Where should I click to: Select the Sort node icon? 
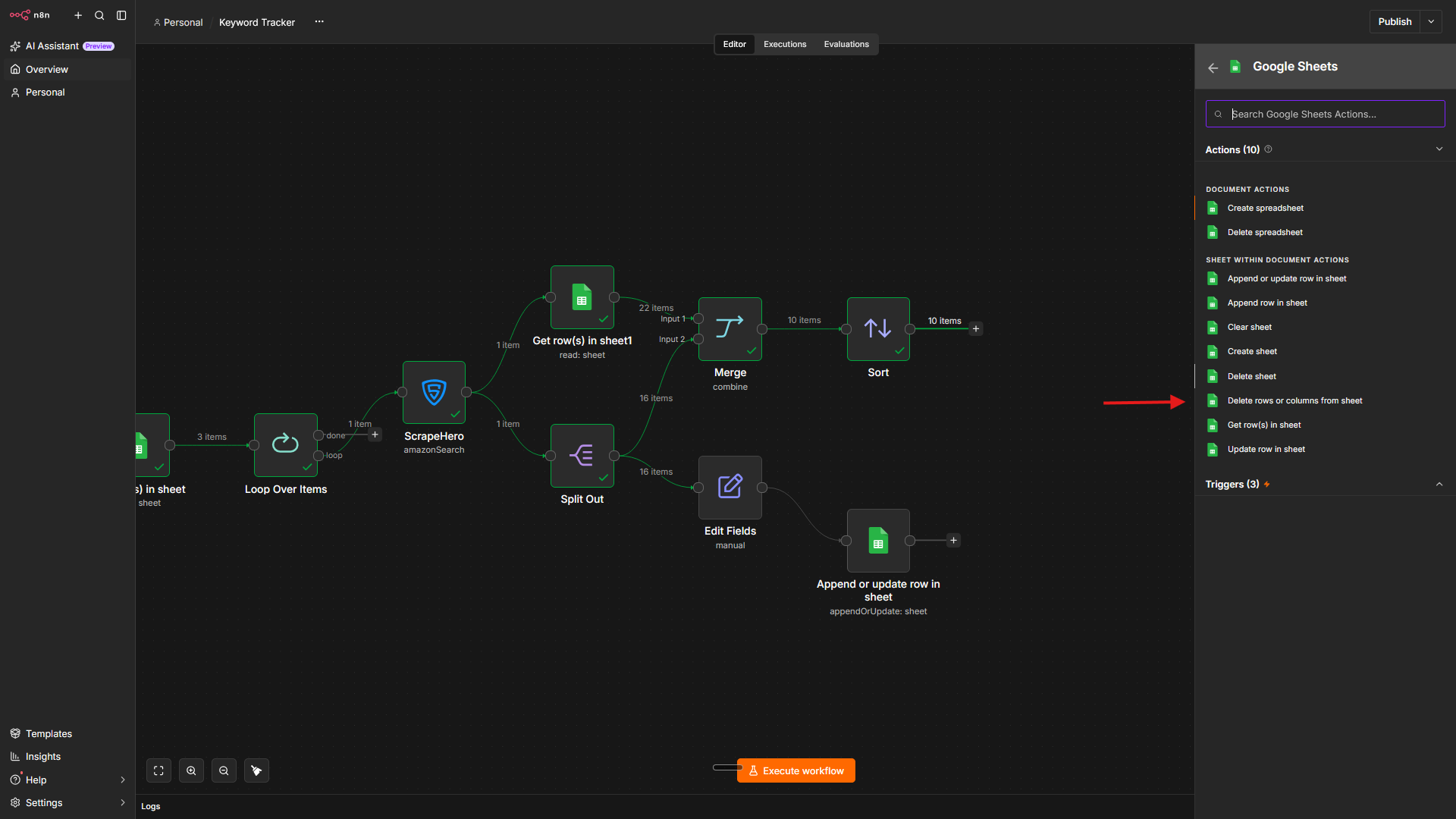click(x=878, y=328)
